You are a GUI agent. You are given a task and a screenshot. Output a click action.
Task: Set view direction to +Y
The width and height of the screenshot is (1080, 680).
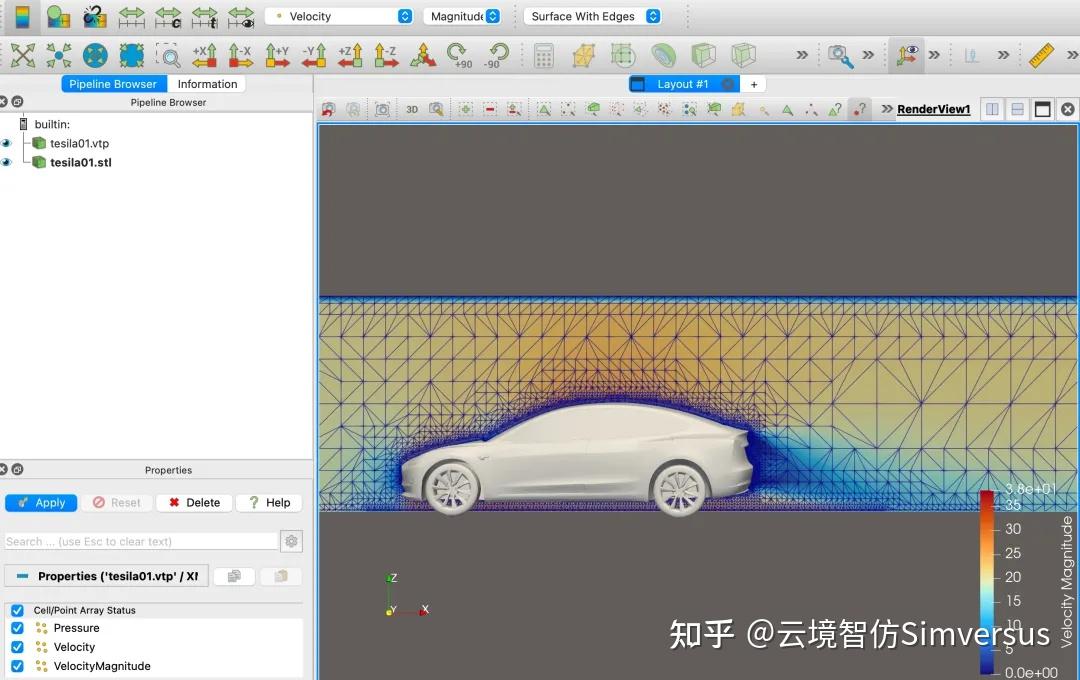point(277,55)
